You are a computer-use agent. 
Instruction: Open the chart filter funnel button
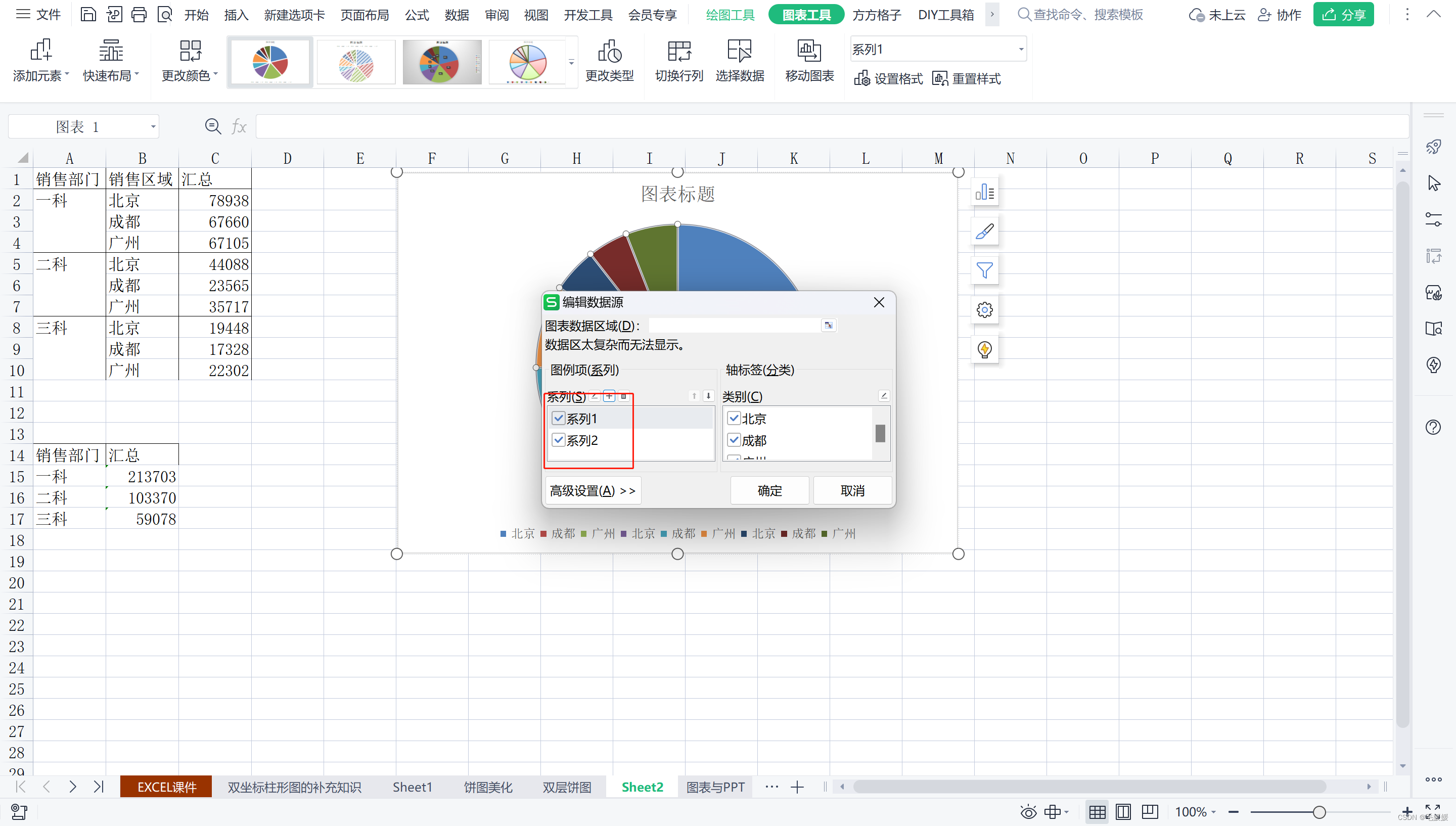pyautogui.click(x=984, y=270)
